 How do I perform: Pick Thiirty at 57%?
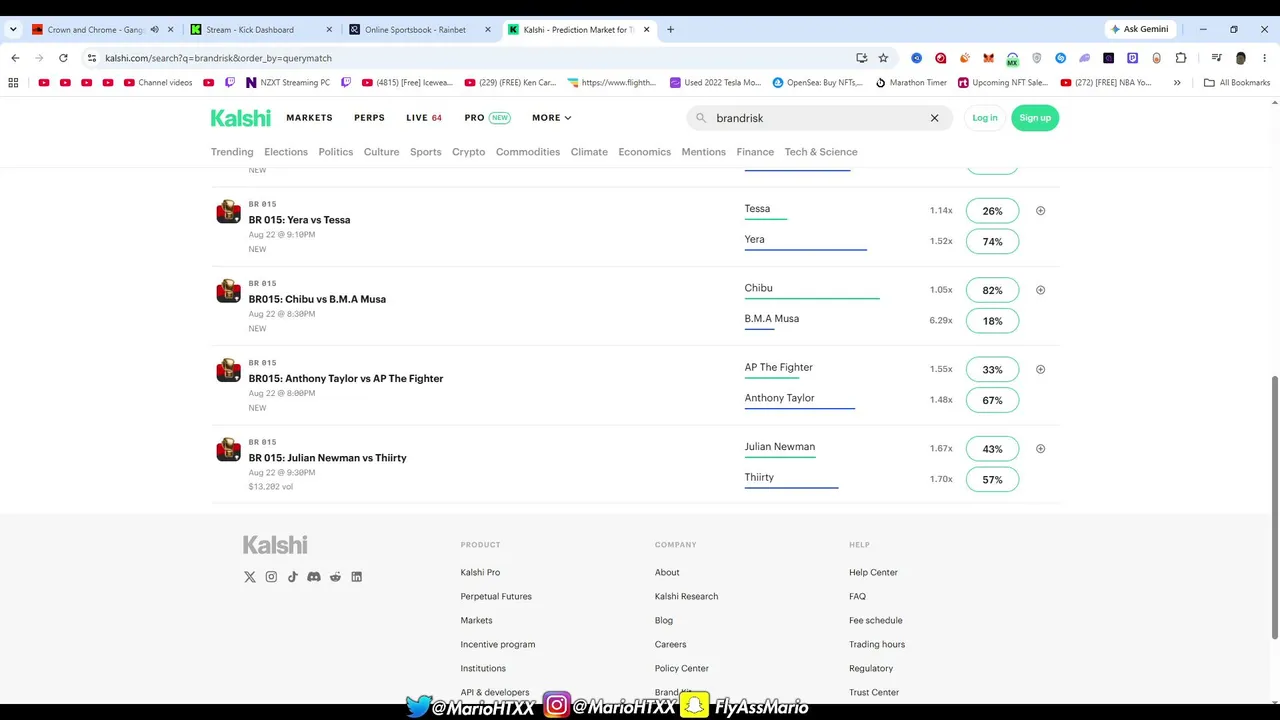pyautogui.click(x=992, y=480)
